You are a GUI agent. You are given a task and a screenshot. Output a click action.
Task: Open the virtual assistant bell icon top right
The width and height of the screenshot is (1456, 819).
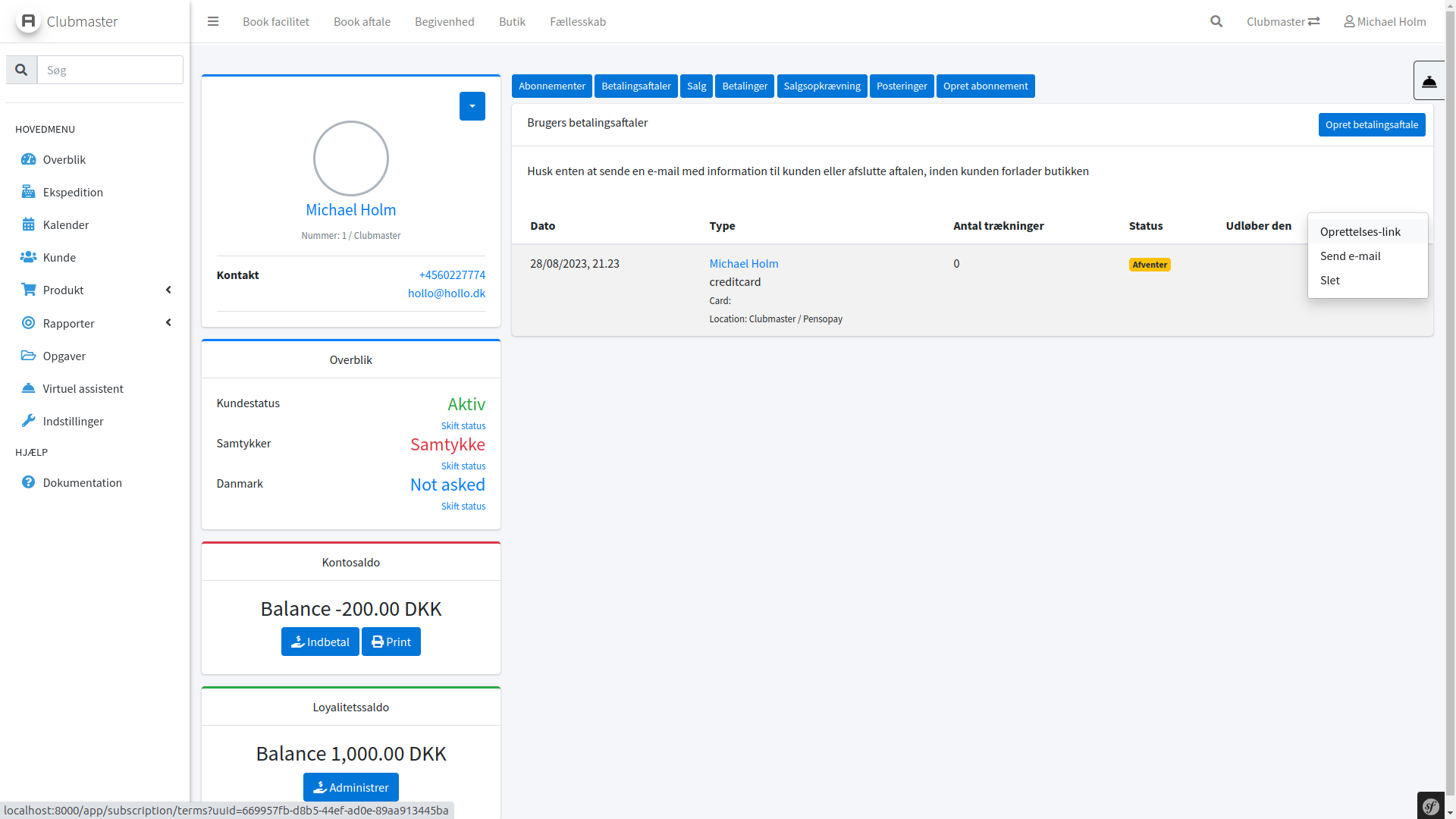[1429, 80]
